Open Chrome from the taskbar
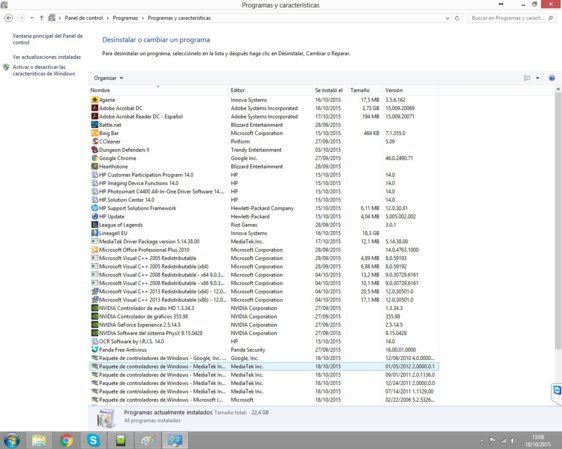The height and width of the screenshot is (449, 562). pyautogui.click(x=66, y=440)
